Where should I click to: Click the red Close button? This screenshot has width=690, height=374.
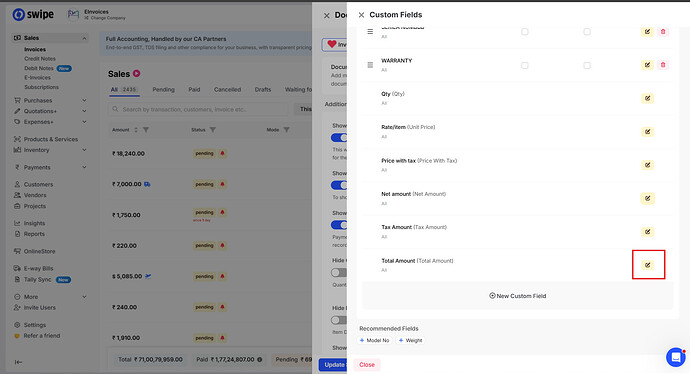click(367, 365)
